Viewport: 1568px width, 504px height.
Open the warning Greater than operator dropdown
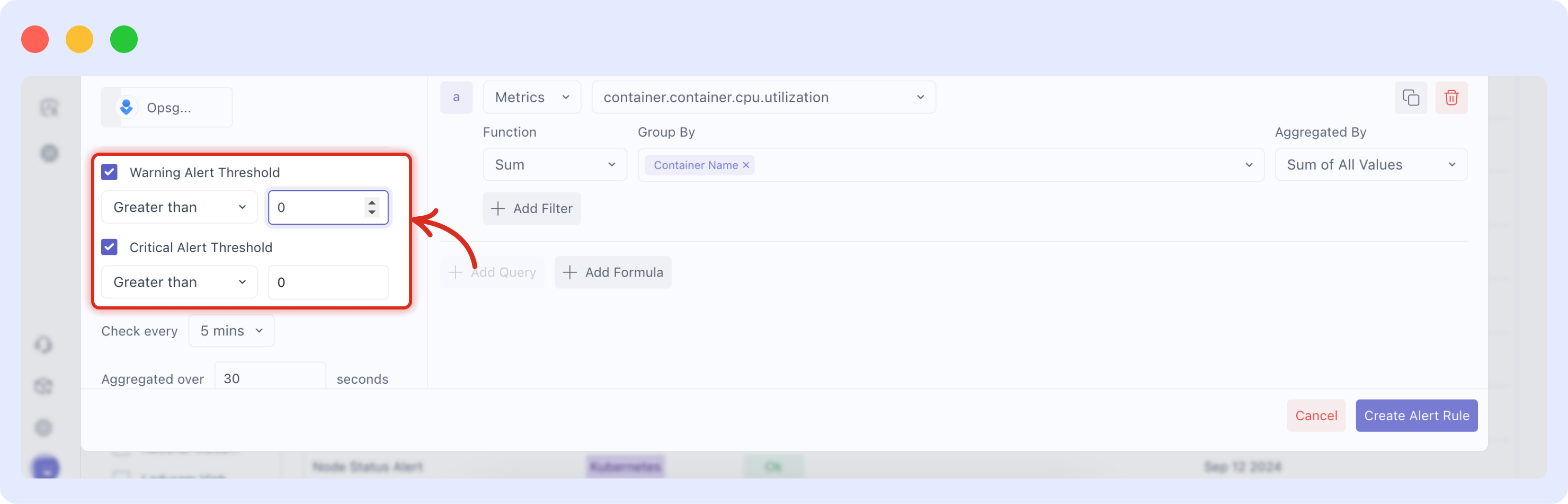[x=179, y=208]
